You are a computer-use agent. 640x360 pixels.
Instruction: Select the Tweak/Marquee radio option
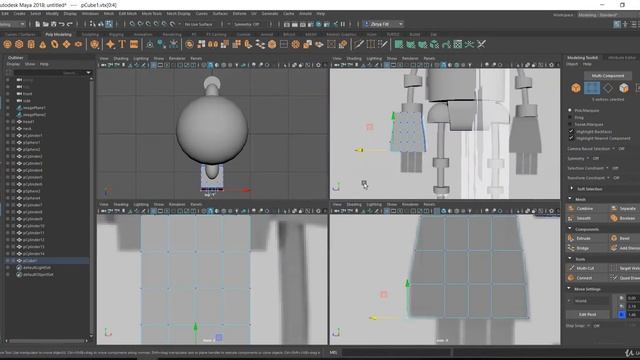tap(570, 124)
